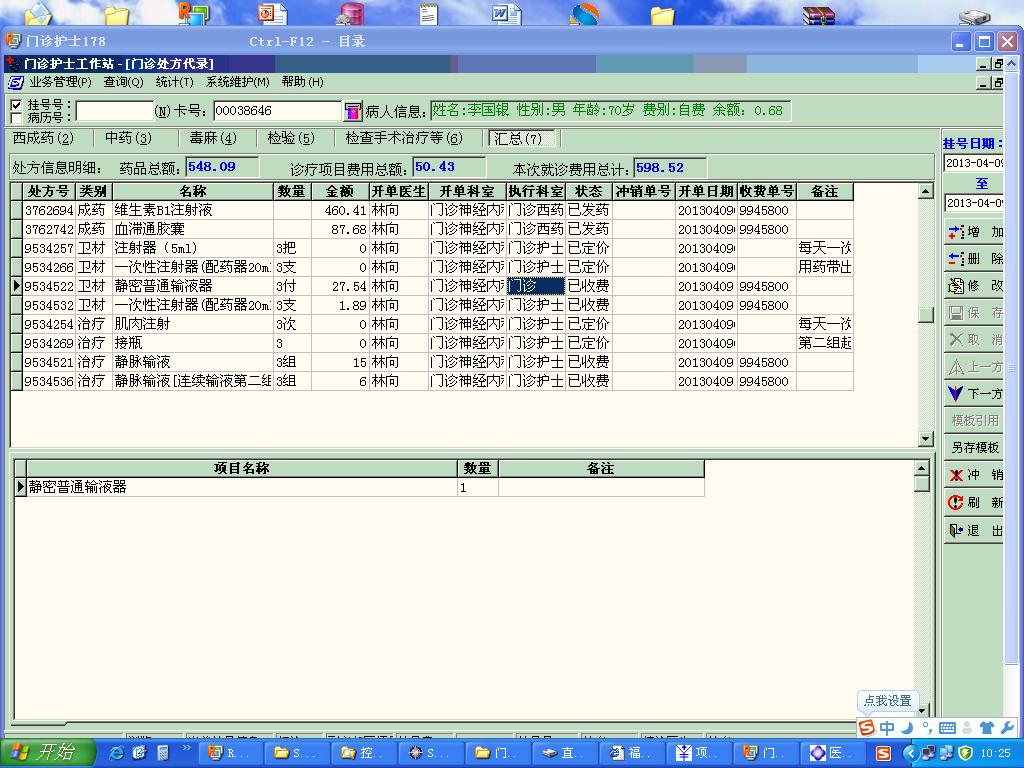Viewport: 1024px width, 768px height.
Task: Click the 开始 Start button
Action: coord(46,753)
